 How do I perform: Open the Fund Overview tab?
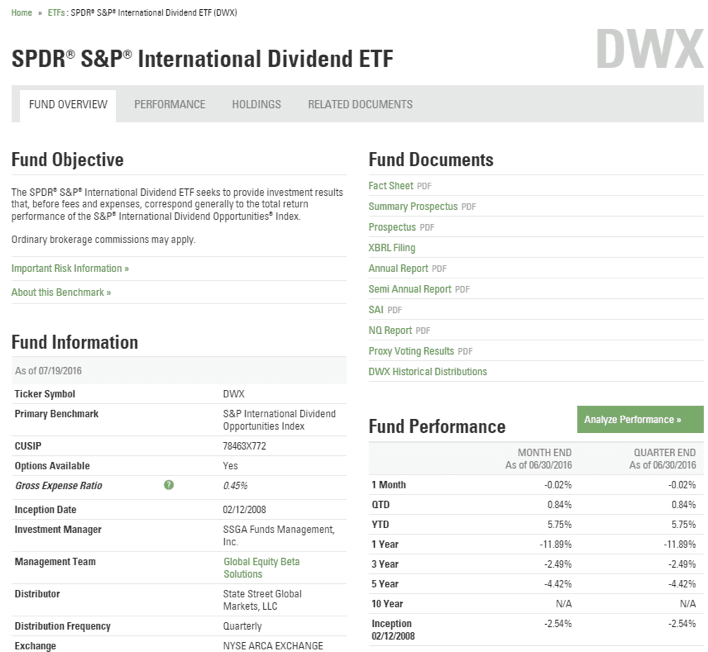click(x=68, y=105)
